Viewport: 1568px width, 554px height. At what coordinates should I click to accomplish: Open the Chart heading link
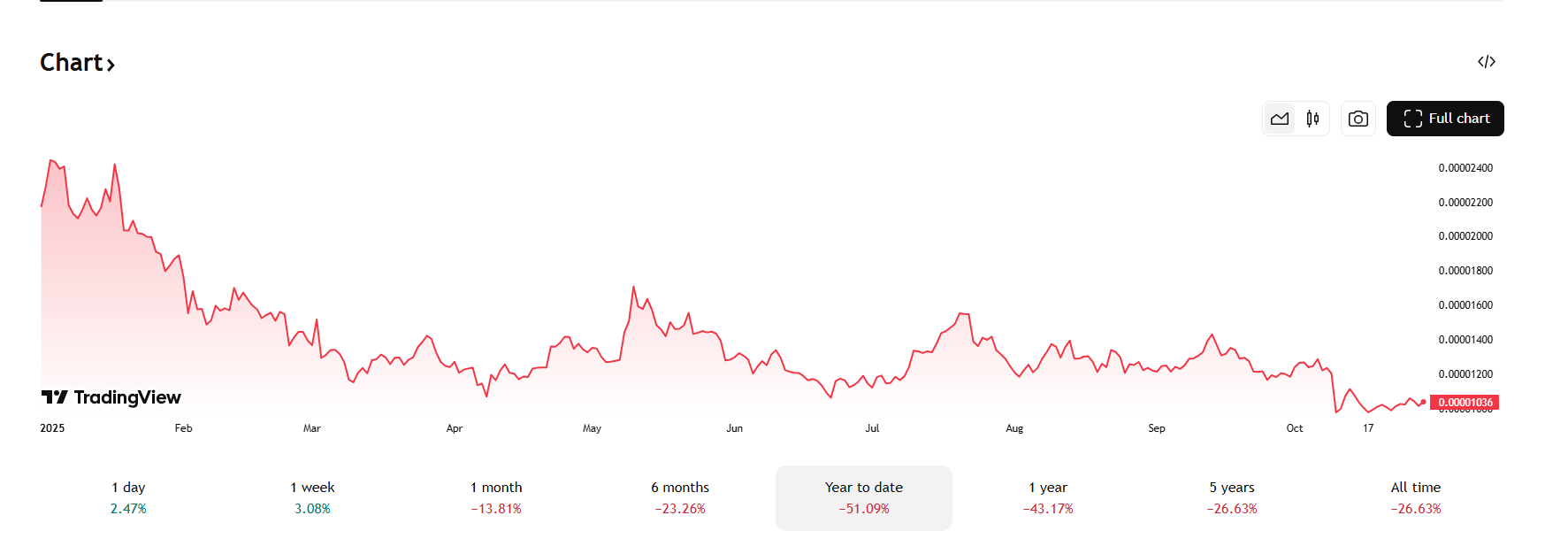[77, 63]
